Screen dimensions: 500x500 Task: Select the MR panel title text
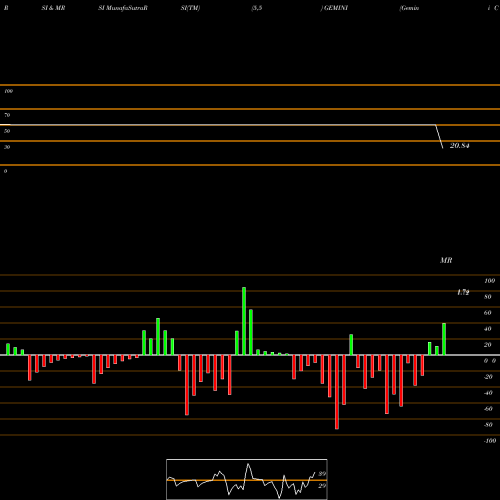click(446, 260)
